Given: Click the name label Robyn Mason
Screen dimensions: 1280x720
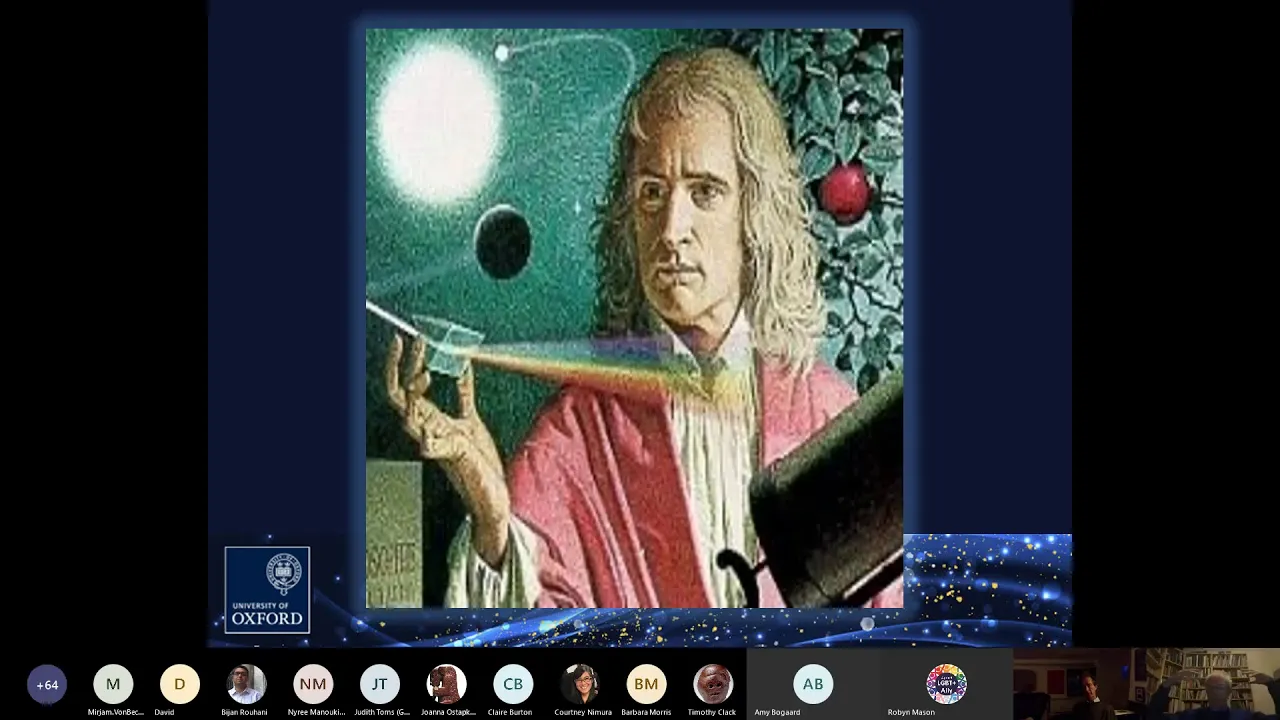Looking at the screenshot, I should (911, 712).
